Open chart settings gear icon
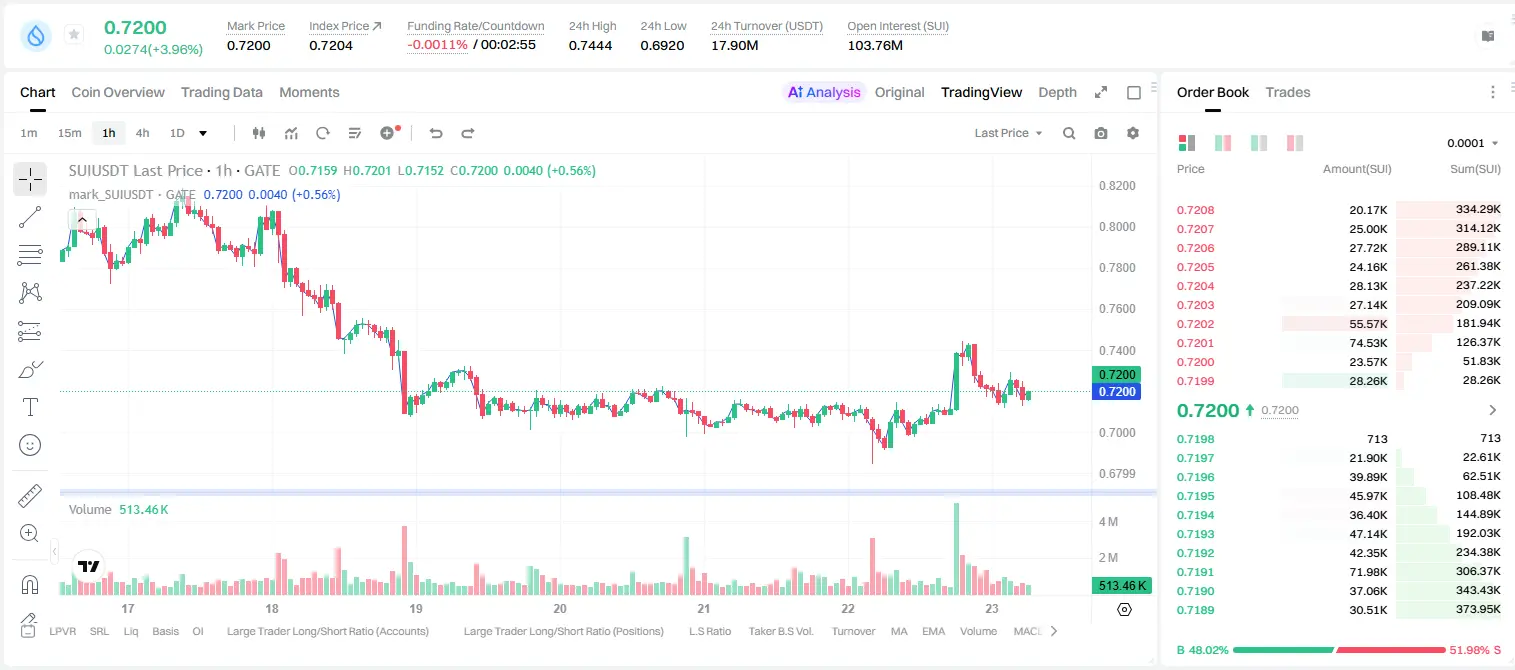Screen dimensions: 1515x670 1133,133
